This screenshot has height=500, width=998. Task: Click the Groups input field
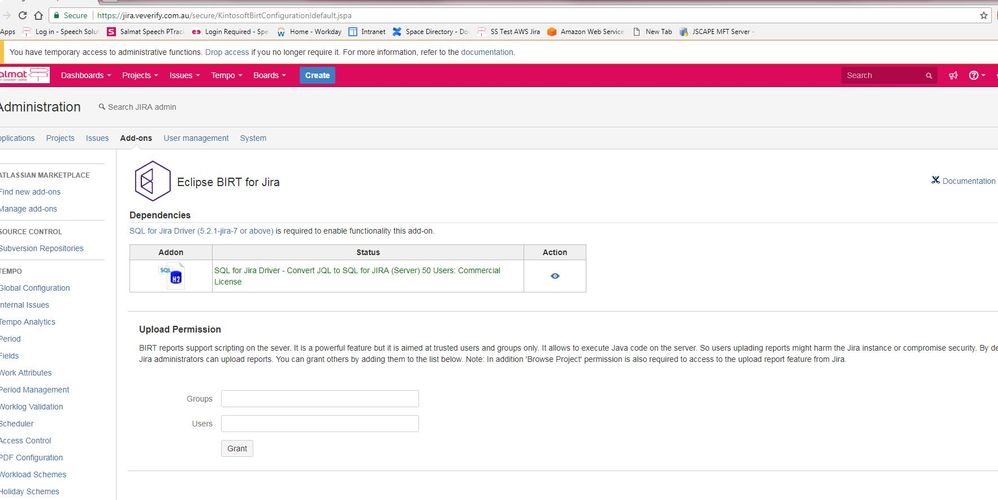(x=320, y=399)
